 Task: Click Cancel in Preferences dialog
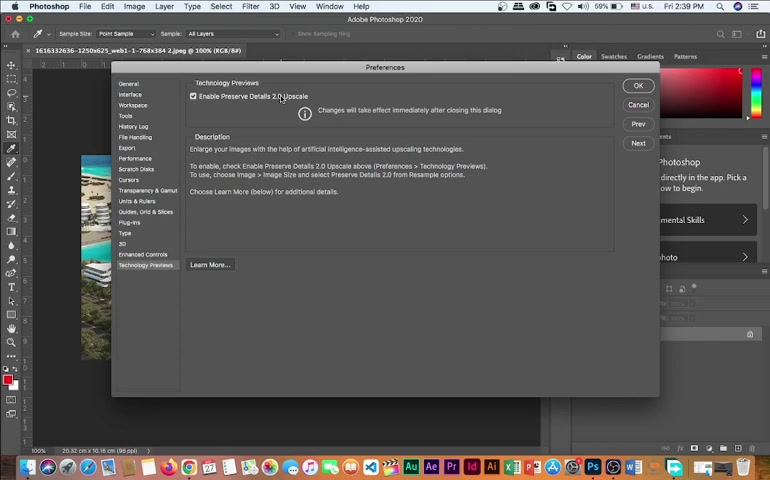coord(638,105)
